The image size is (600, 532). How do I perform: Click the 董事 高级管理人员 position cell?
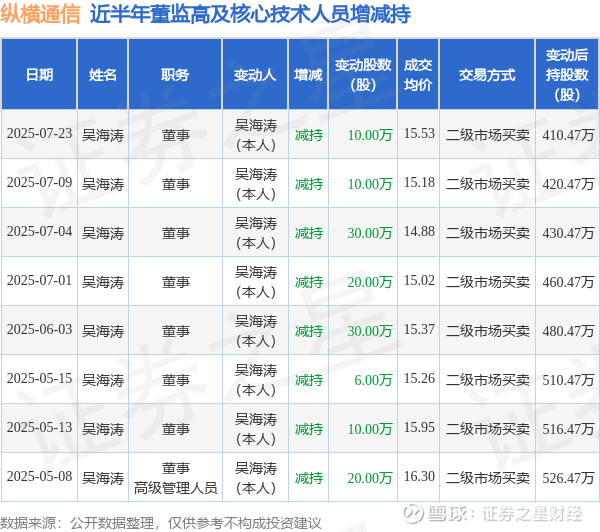coord(175,478)
